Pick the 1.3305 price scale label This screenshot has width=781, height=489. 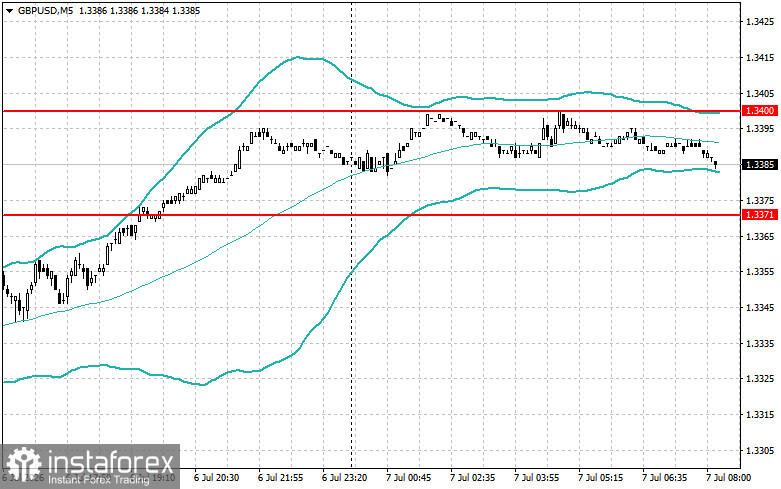(760, 450)
